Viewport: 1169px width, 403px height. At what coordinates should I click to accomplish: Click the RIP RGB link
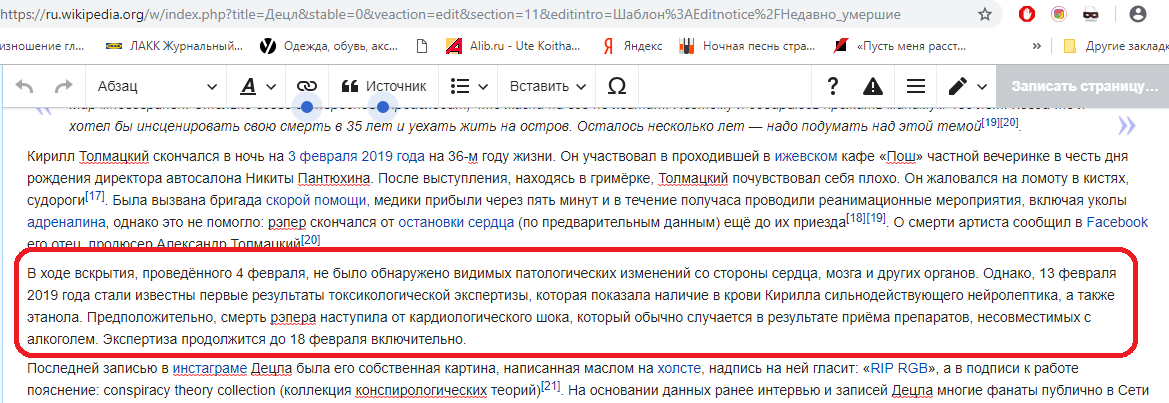tap(898, 368)
